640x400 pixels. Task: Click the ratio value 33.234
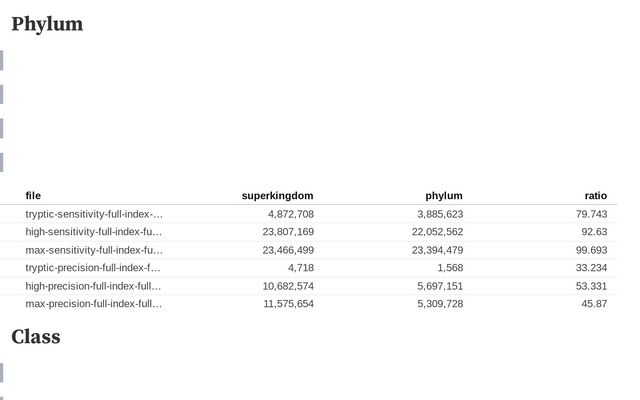(x=588, y=268)
